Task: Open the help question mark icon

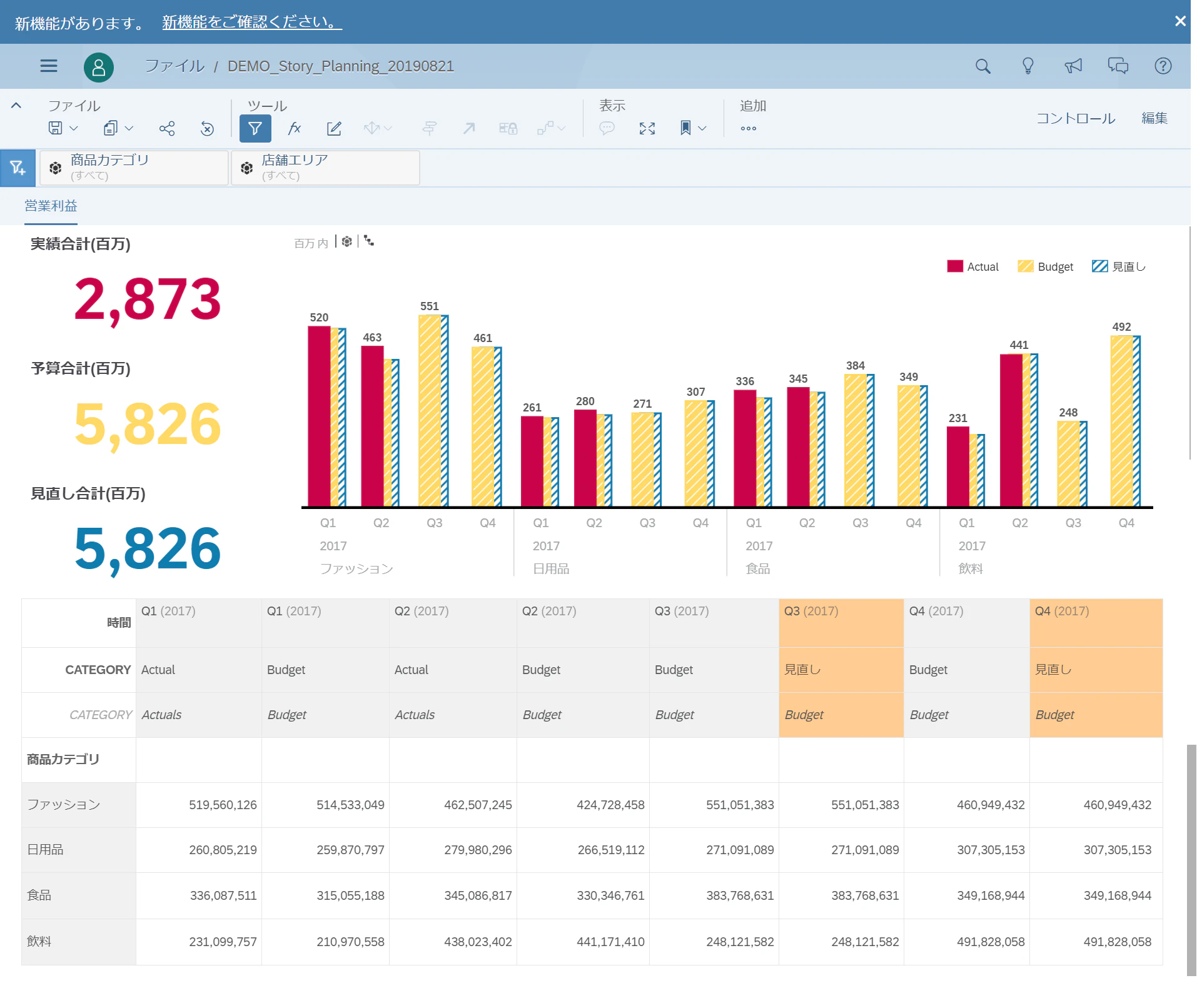Action: (x=1163, y=66)
